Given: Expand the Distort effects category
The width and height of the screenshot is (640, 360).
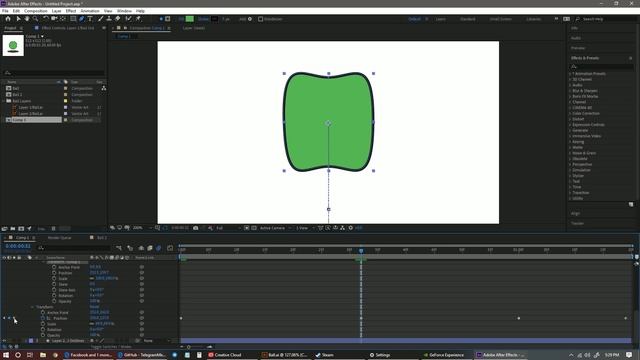Looking at the screenshot, I should click(570, 119).
